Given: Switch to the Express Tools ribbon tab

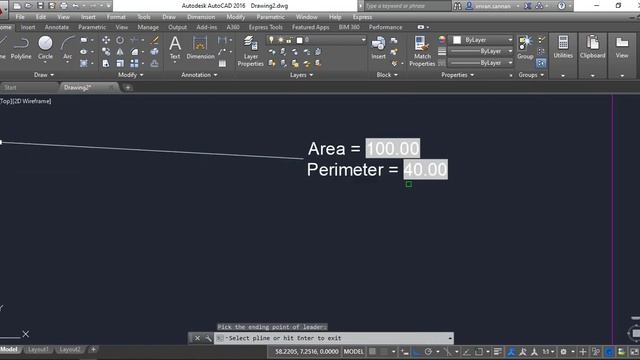Looking at the screenshot, I should (x=265, y=27).
